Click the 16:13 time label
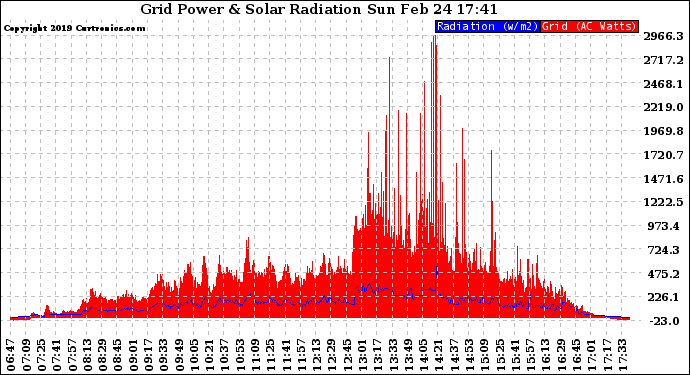Image resolution: width=690 pixels, height=375 pixels. click(546, 355)
